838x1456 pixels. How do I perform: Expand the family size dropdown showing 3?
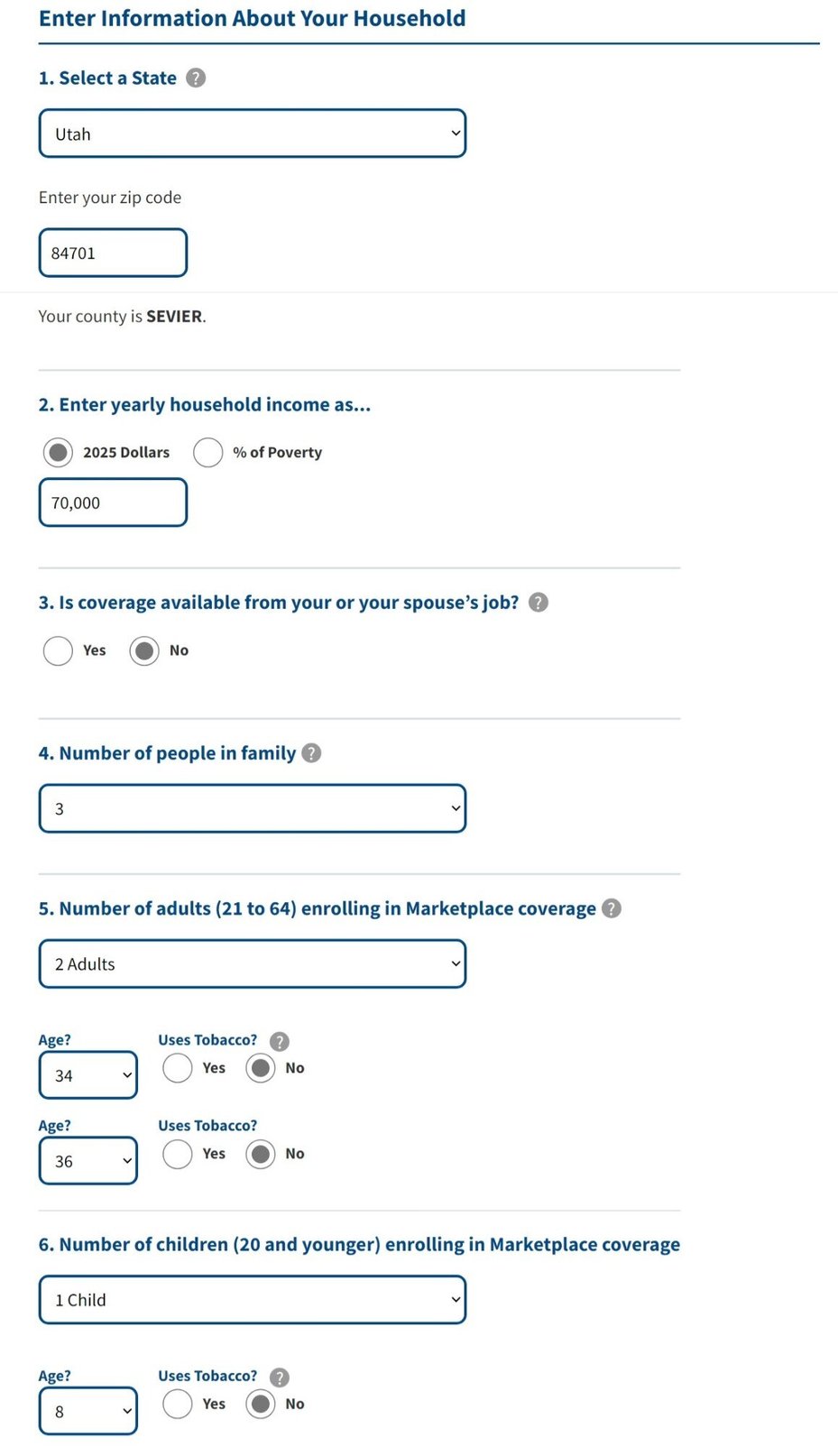click(252, 808)
